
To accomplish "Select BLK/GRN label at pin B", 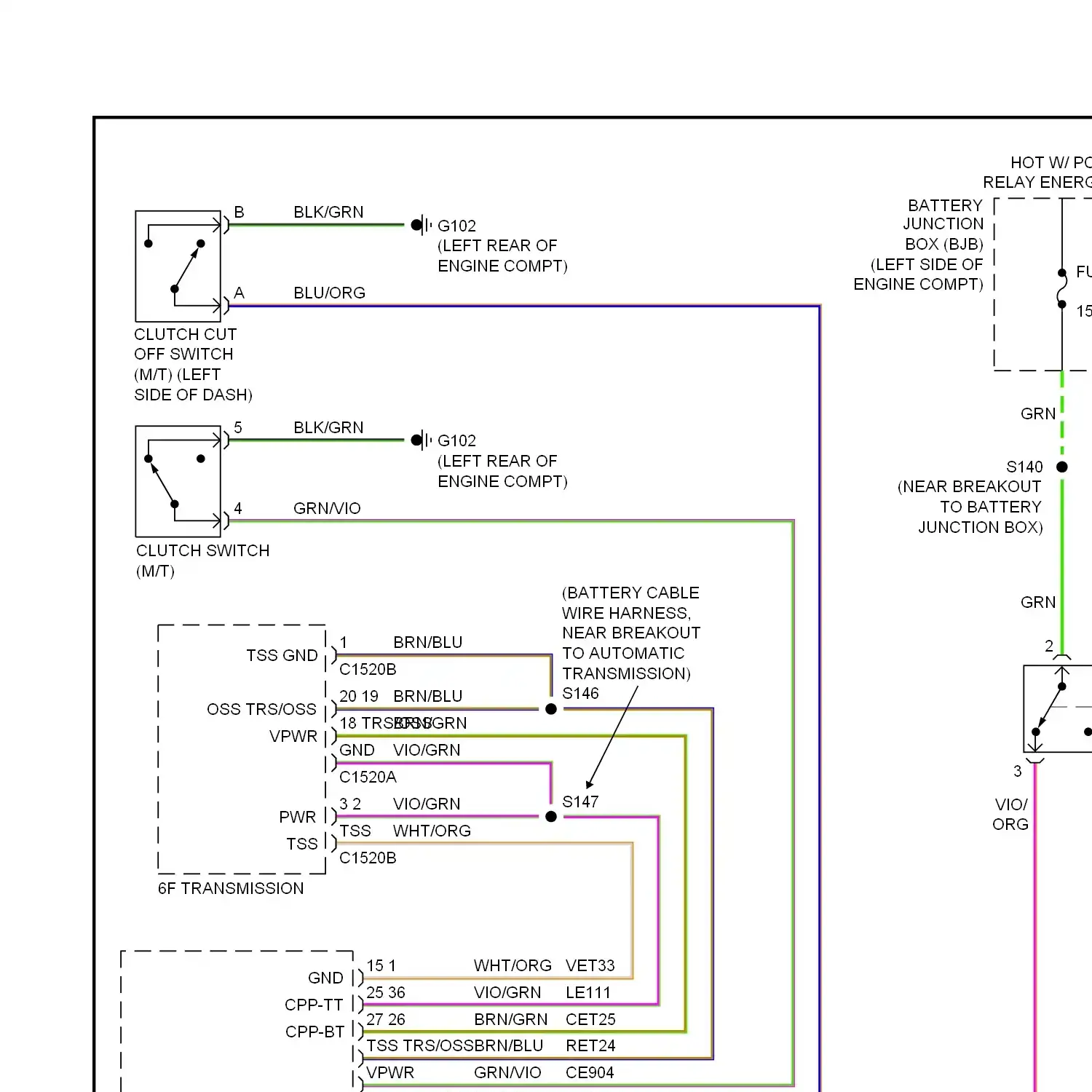I will 328,212.
